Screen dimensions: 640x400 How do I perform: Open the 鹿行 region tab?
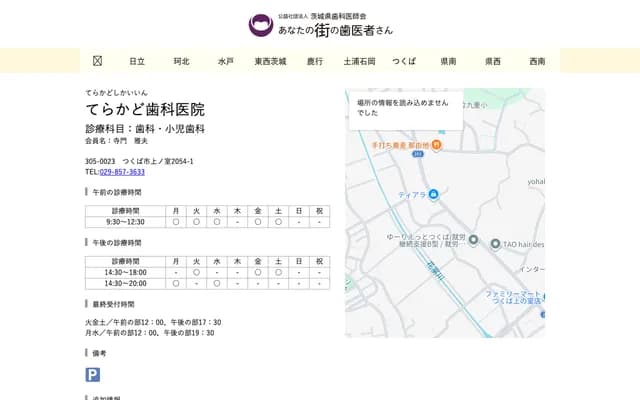click(315, 61)
